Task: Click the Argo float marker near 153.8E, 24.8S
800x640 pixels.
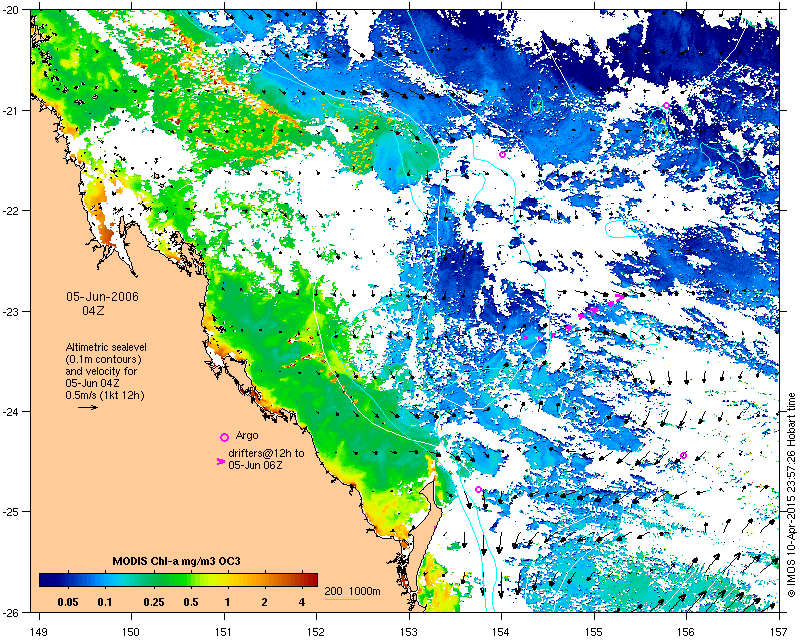Action: 479,489
